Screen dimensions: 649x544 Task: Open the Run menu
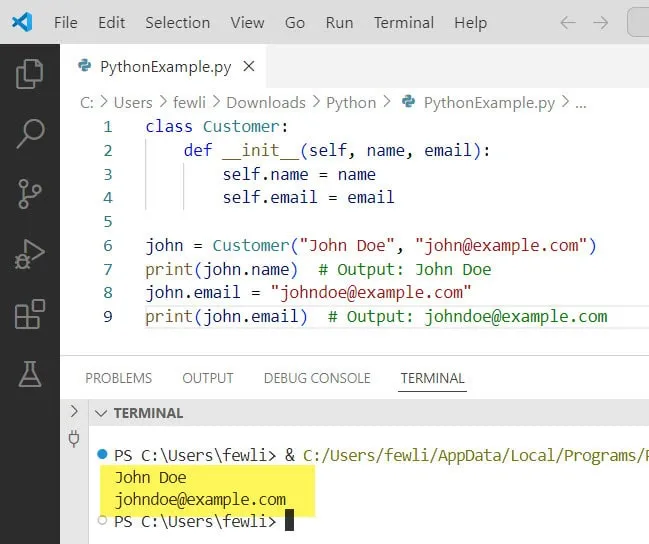pos(339,22)
